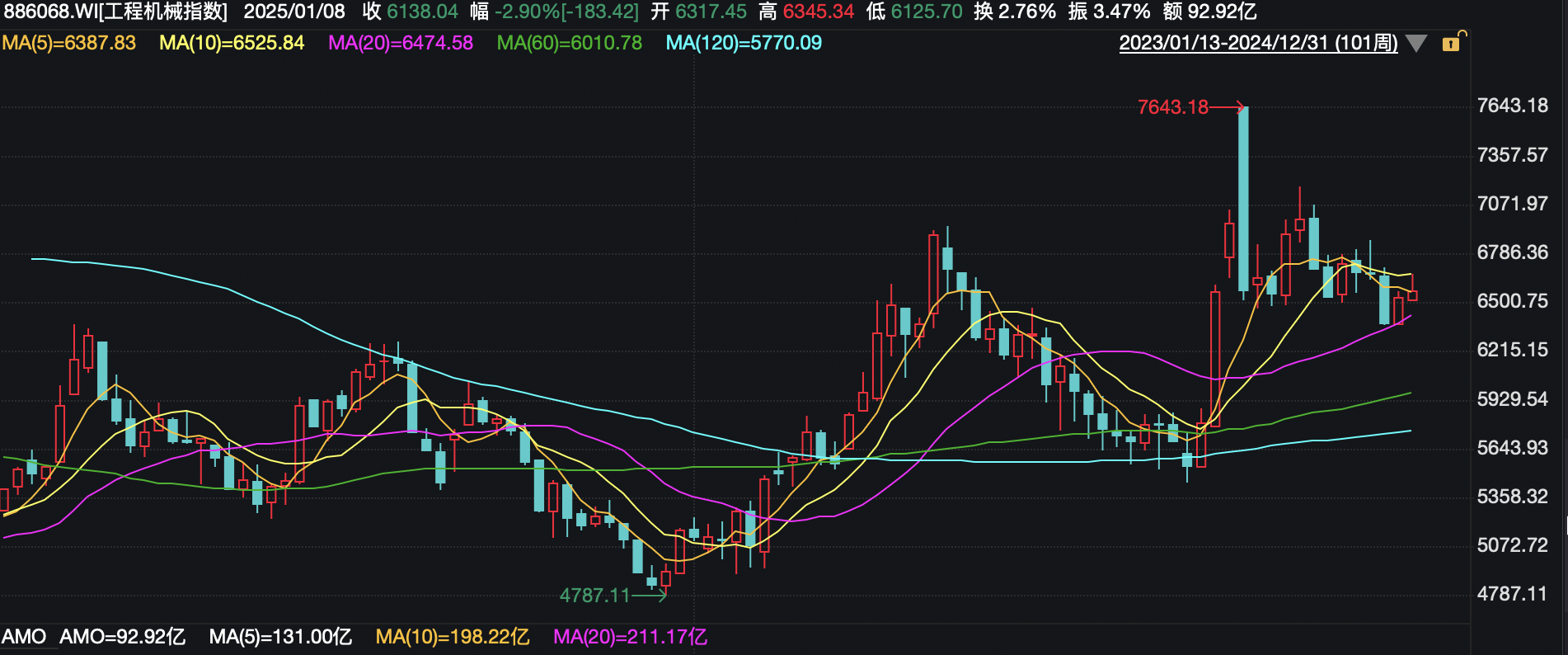Viewport: 1568px width, 655px height.
Task: Click the 4787.11 price axis label
Action: click(1512, 594)
